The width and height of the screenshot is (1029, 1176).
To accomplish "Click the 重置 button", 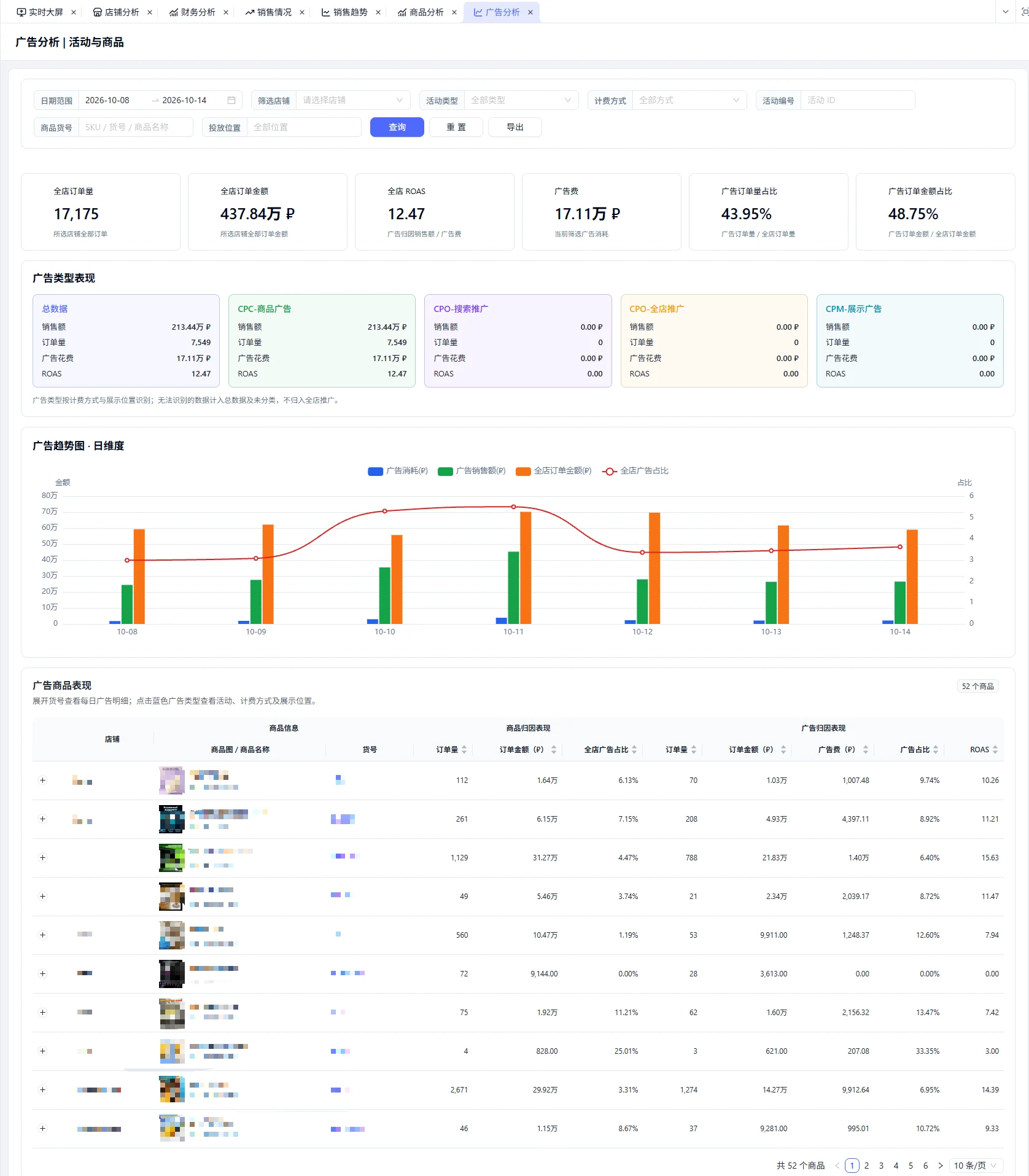I will click(456, 127).
